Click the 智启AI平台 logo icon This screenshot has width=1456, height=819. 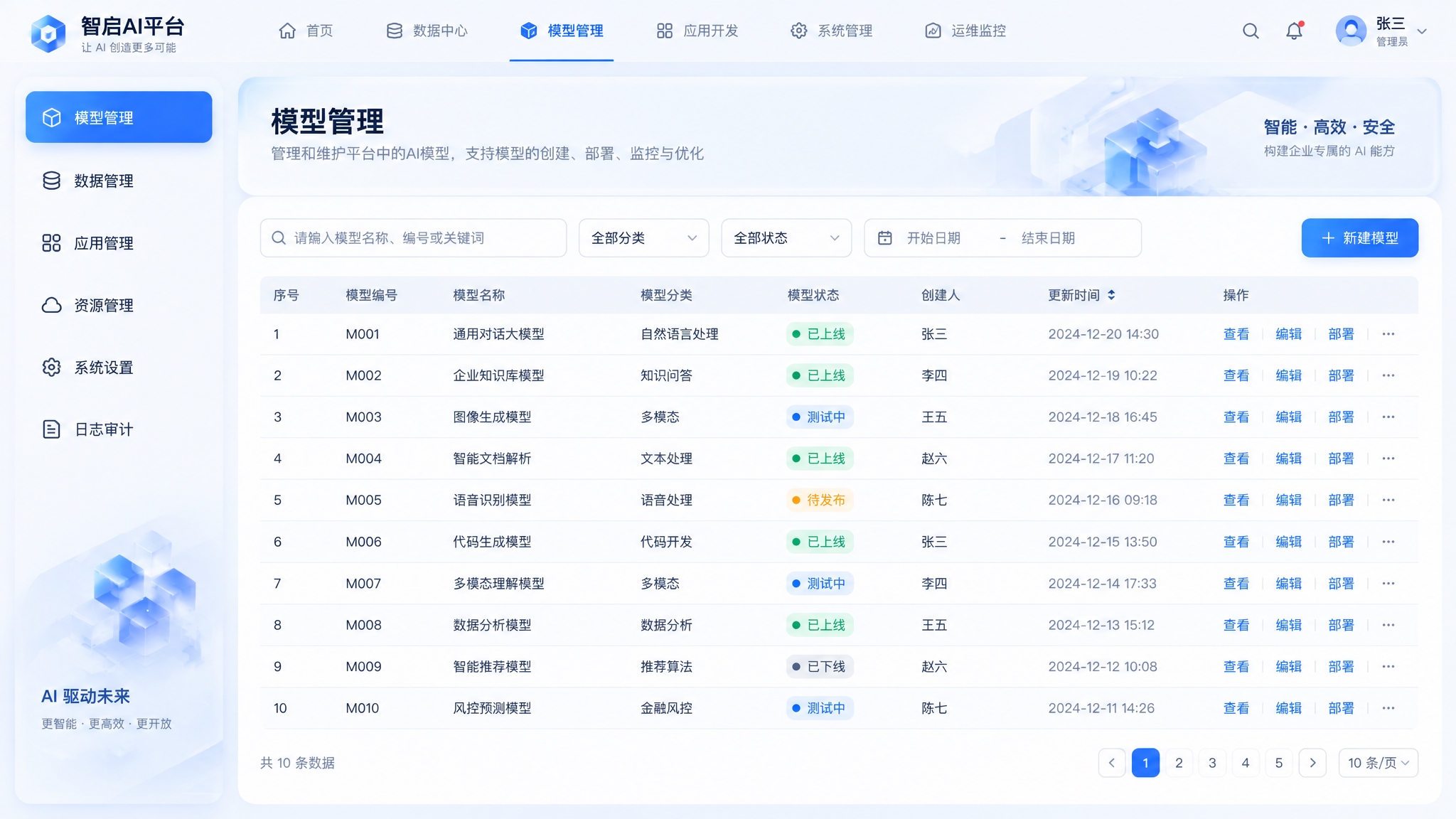[x=48, y=33]
